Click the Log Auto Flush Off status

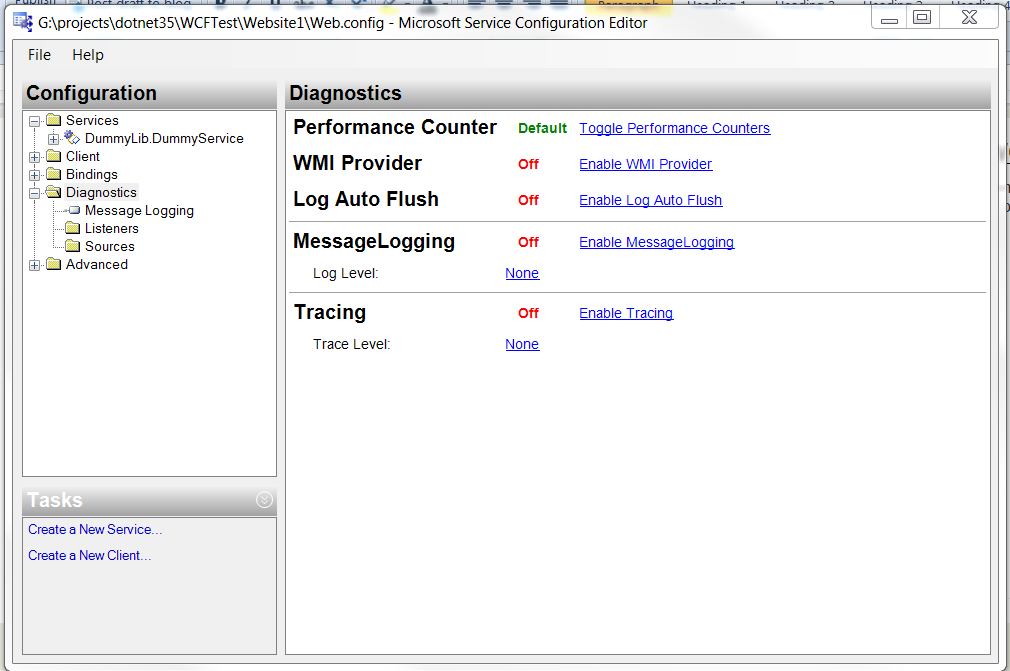[x=528, y=200]
